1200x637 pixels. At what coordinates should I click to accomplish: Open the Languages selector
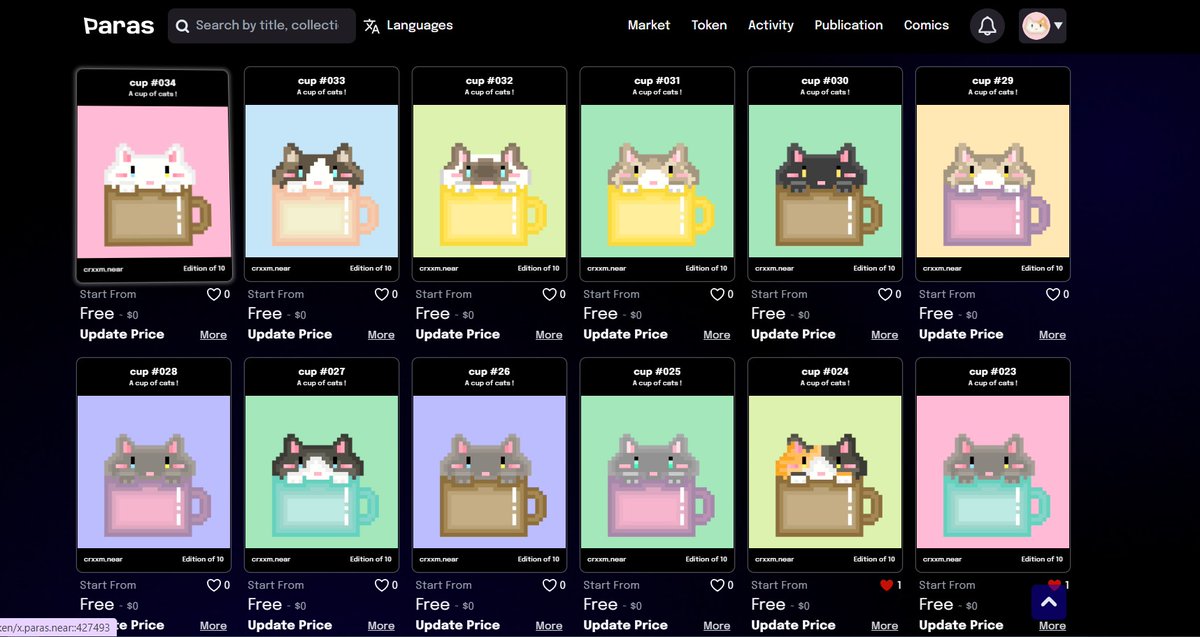point(408,26)
